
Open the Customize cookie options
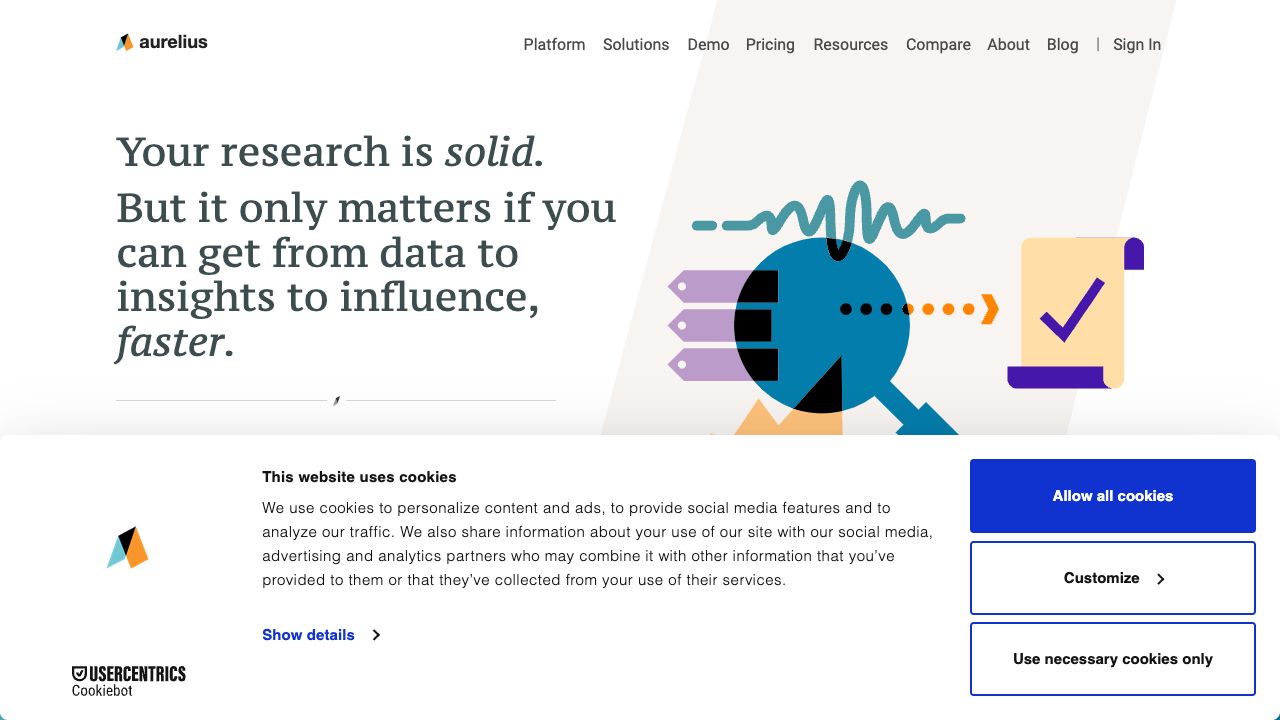pos(1112,578)
